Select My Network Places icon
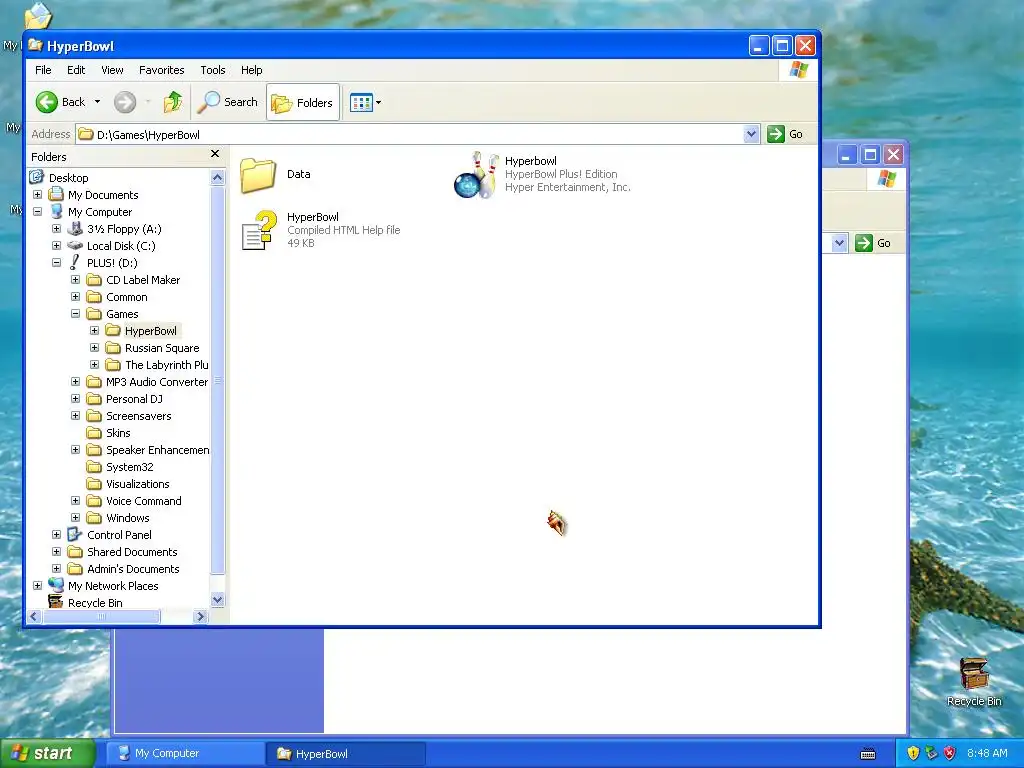Screen dimensions: 1024x768 pyautogui.click(x=56, y=585)
